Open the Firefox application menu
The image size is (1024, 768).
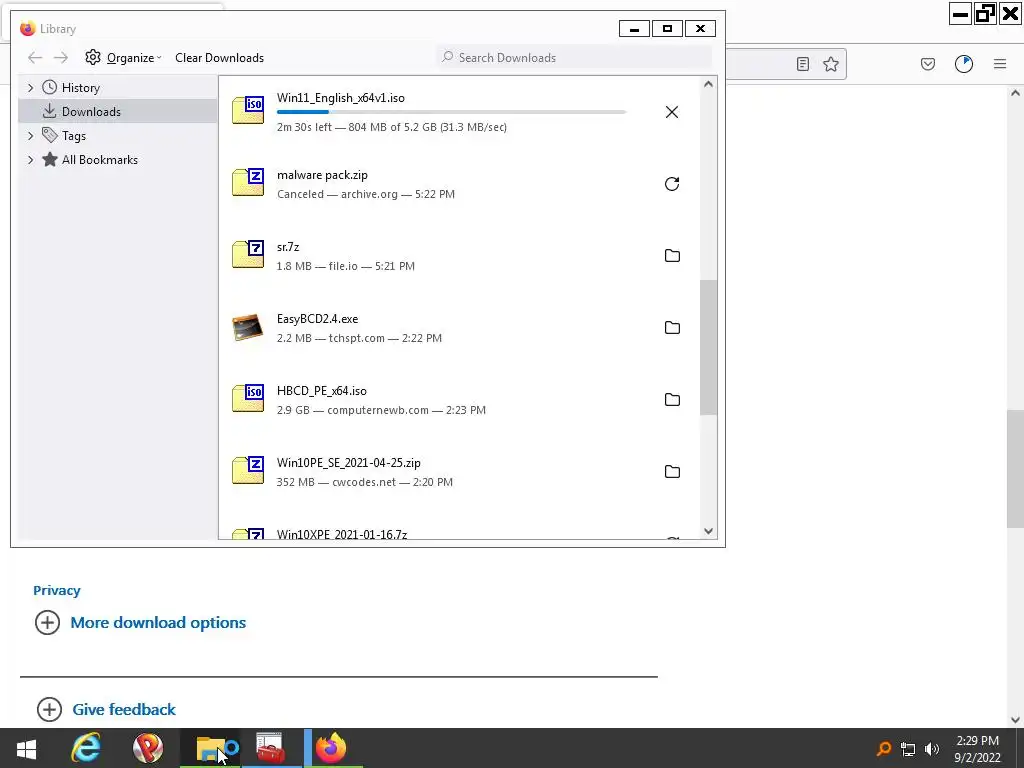pyautogui.click(x=1000, y=64)
